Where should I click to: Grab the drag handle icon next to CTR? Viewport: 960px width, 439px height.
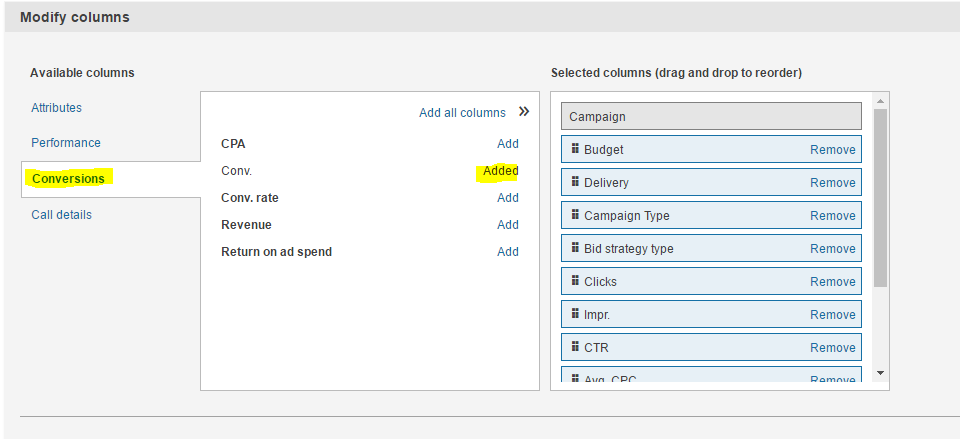pos(575,347)
